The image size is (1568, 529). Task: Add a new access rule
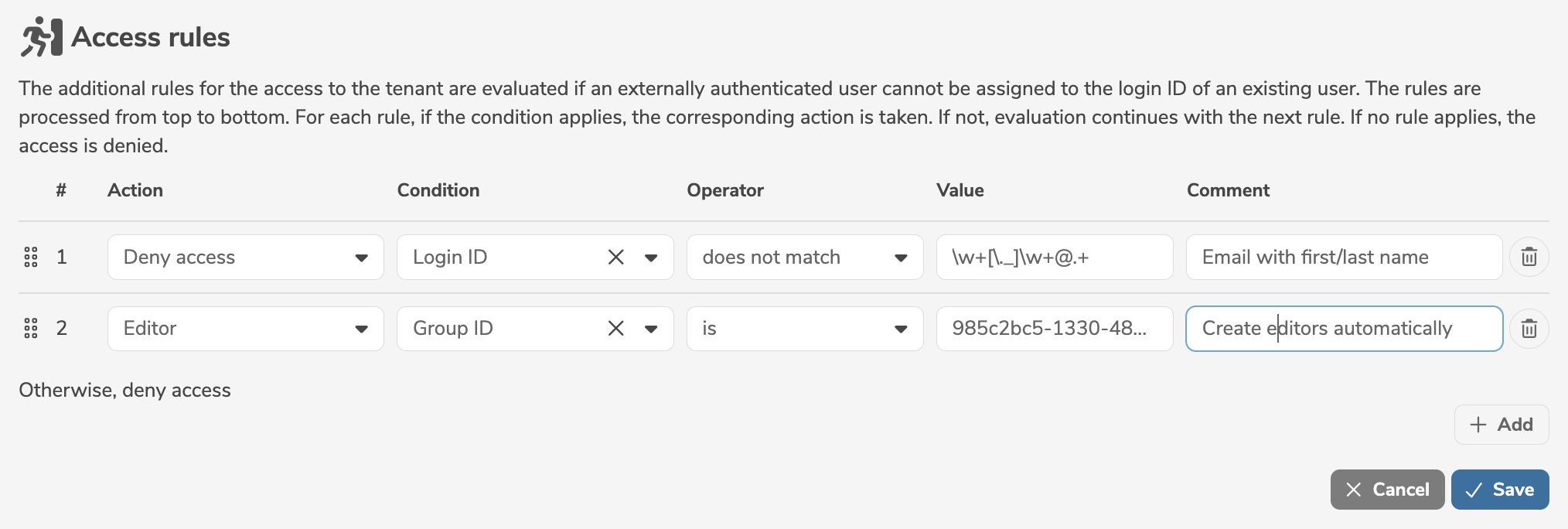pos(1501,425)
